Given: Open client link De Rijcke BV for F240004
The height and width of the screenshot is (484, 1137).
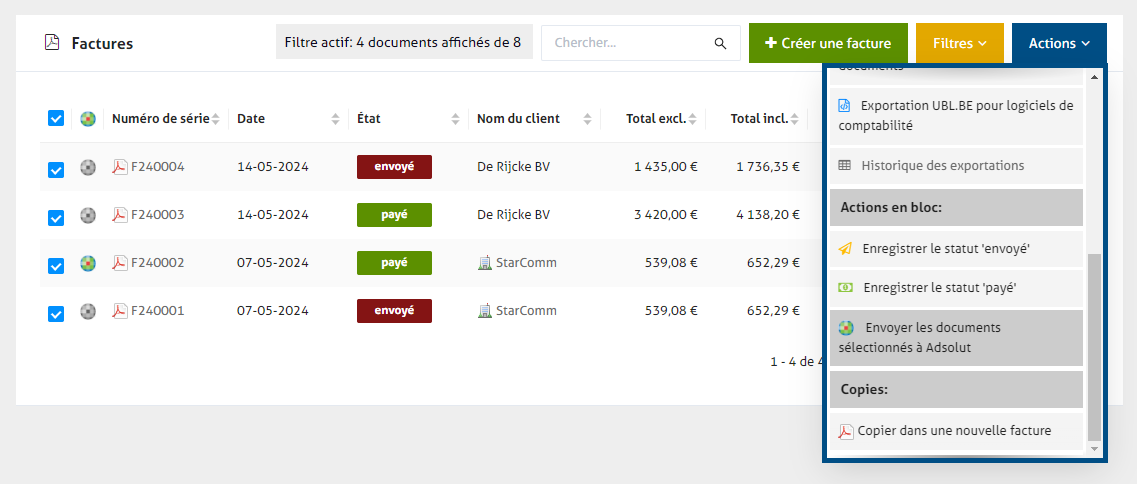Looking at the screenshot, I should 513,167.
